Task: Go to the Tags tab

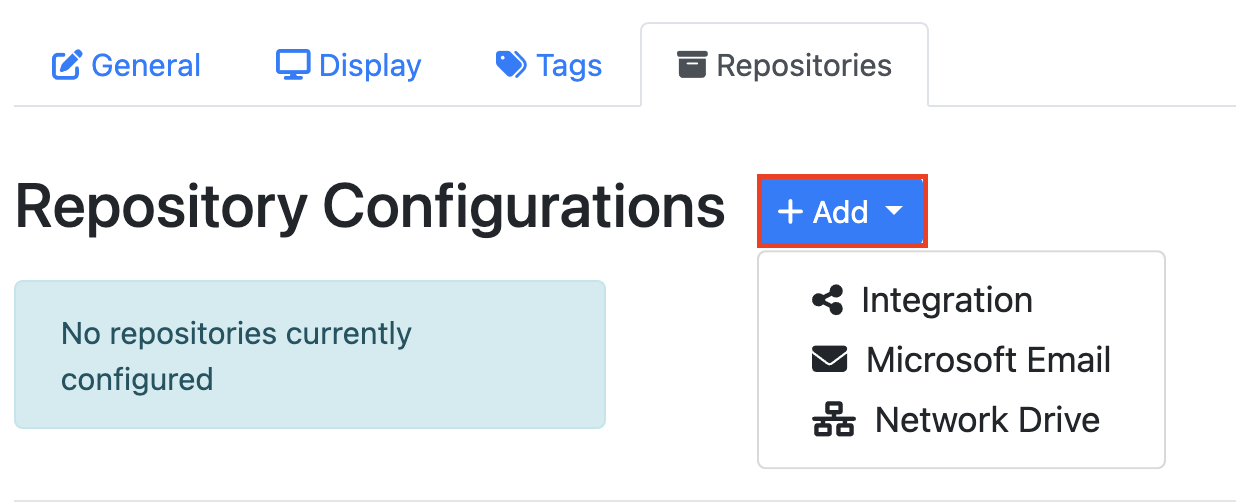Action: click(569, 66)
